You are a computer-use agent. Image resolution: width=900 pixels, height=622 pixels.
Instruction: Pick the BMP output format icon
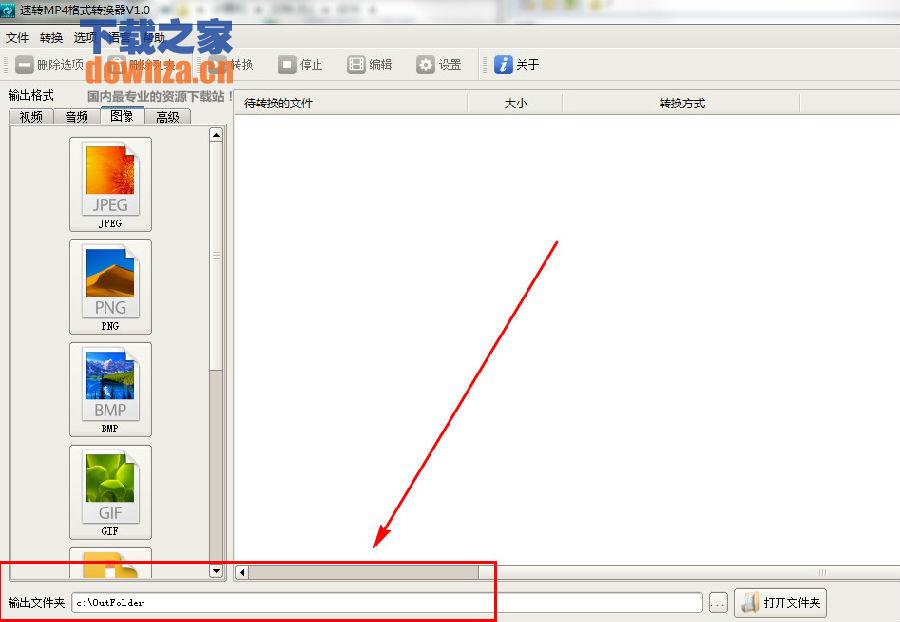[x=110, y=390]
